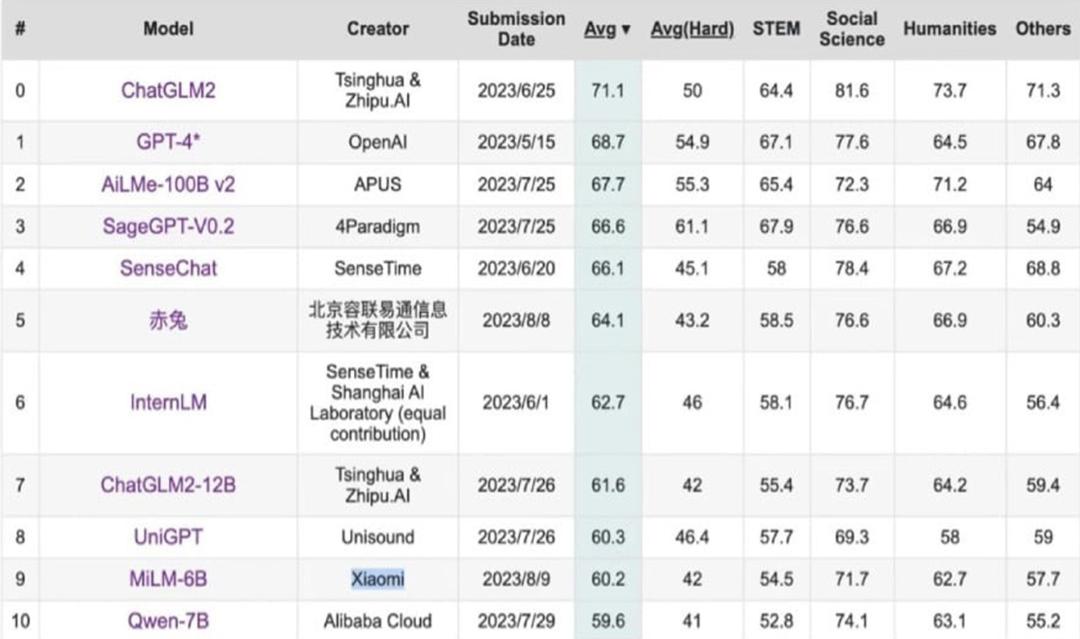1080x639 pixels.
Task: Click the Humanities column header
Action: [949, 29]
